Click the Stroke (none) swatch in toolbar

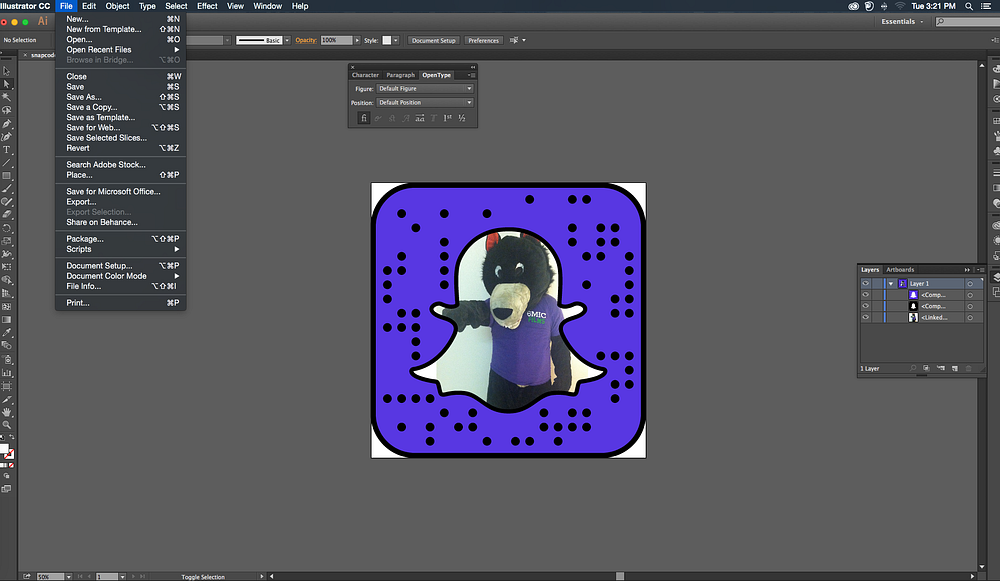[10, 454]
